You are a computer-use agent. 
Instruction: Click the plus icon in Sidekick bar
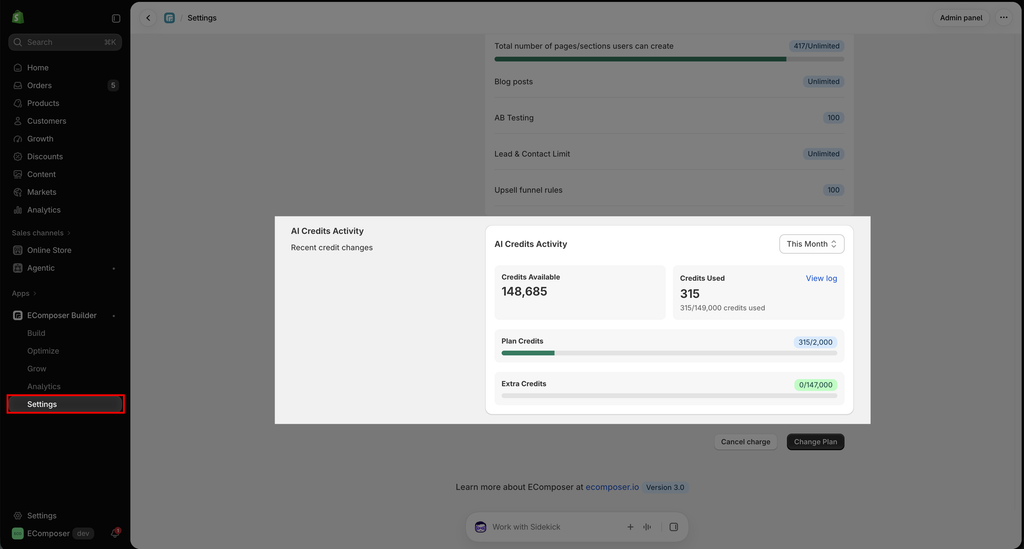[630, 527]
